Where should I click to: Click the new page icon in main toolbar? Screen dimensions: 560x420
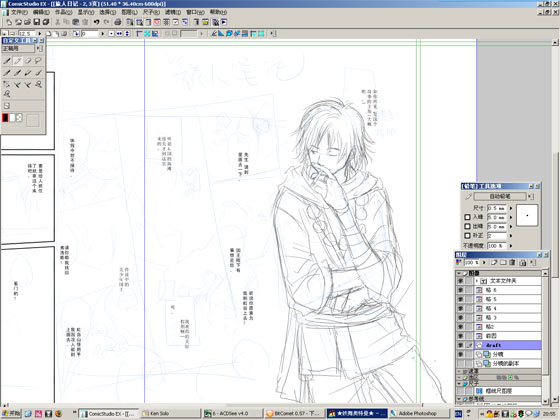point(9,22)
